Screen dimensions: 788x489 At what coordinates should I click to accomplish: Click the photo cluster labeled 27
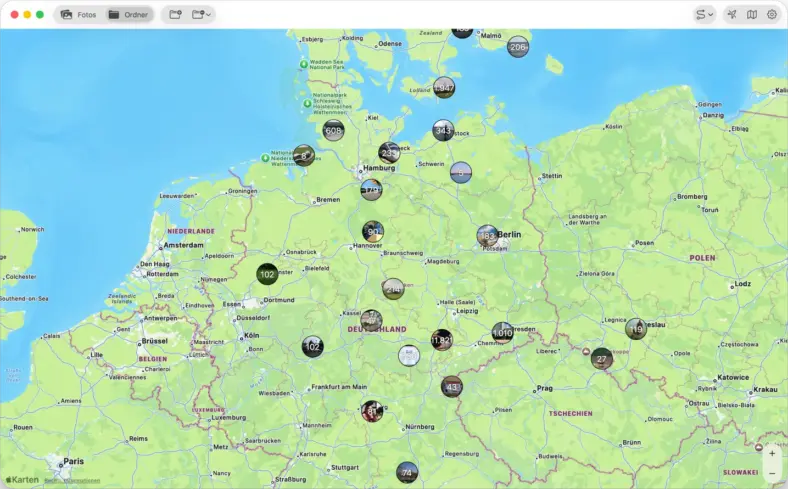pyautogui.click(x=601, y=359)
